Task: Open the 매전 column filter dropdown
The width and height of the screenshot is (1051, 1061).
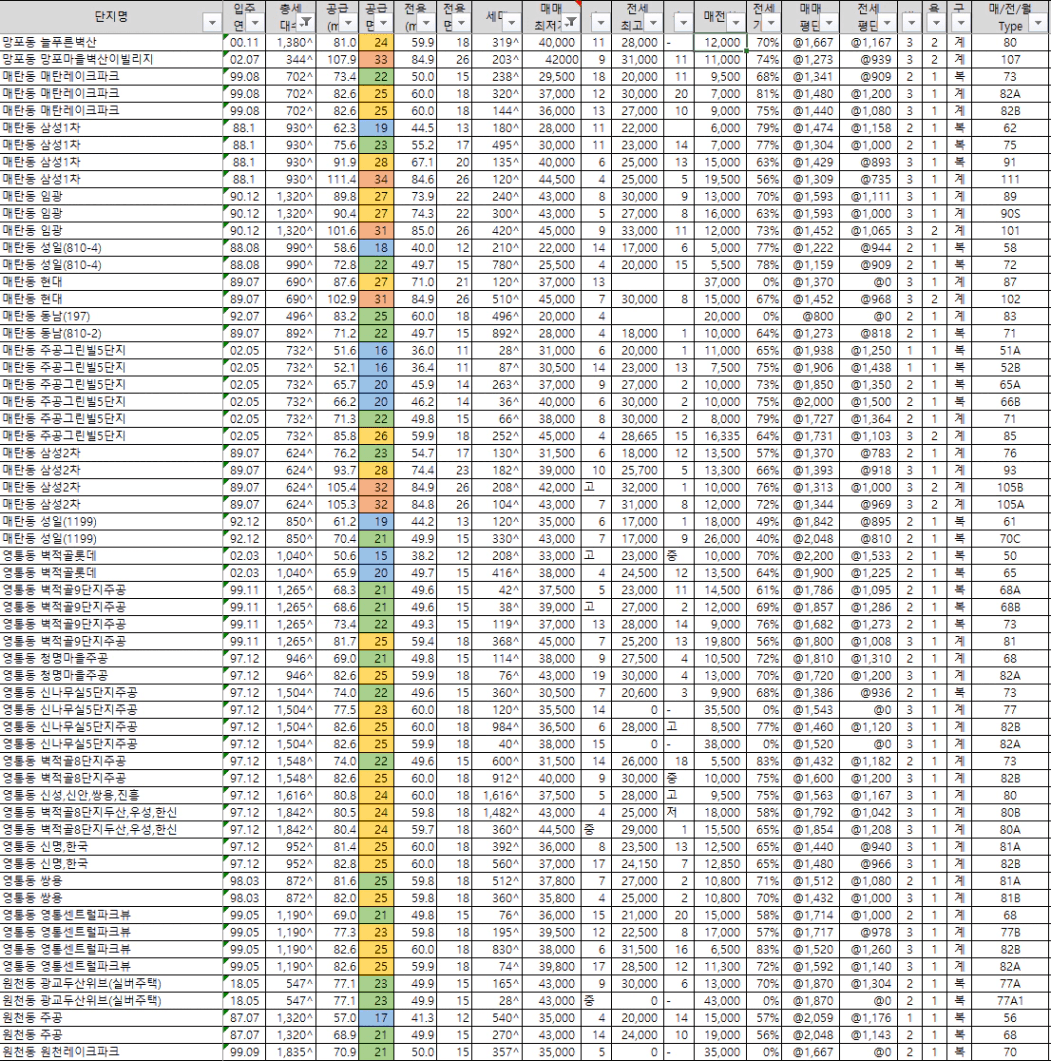Action: coord(736,23)
